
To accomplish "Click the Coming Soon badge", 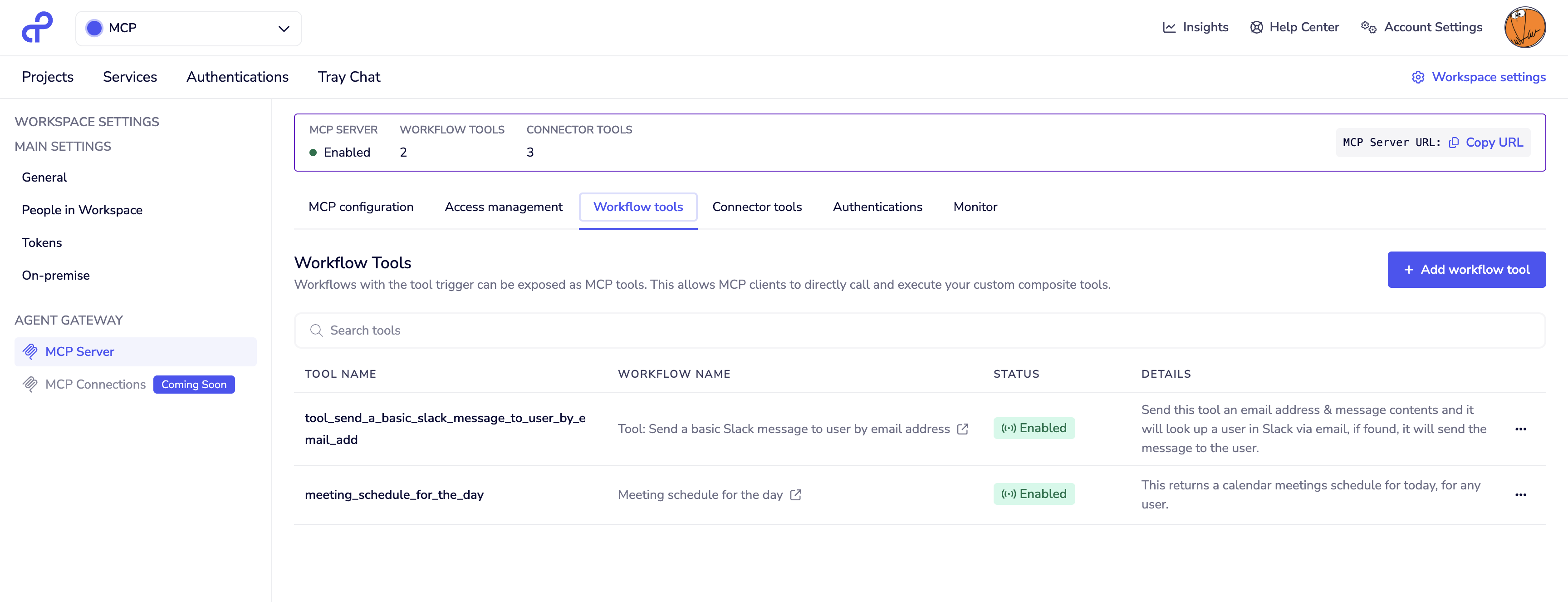I will click(x=194, y=385).
